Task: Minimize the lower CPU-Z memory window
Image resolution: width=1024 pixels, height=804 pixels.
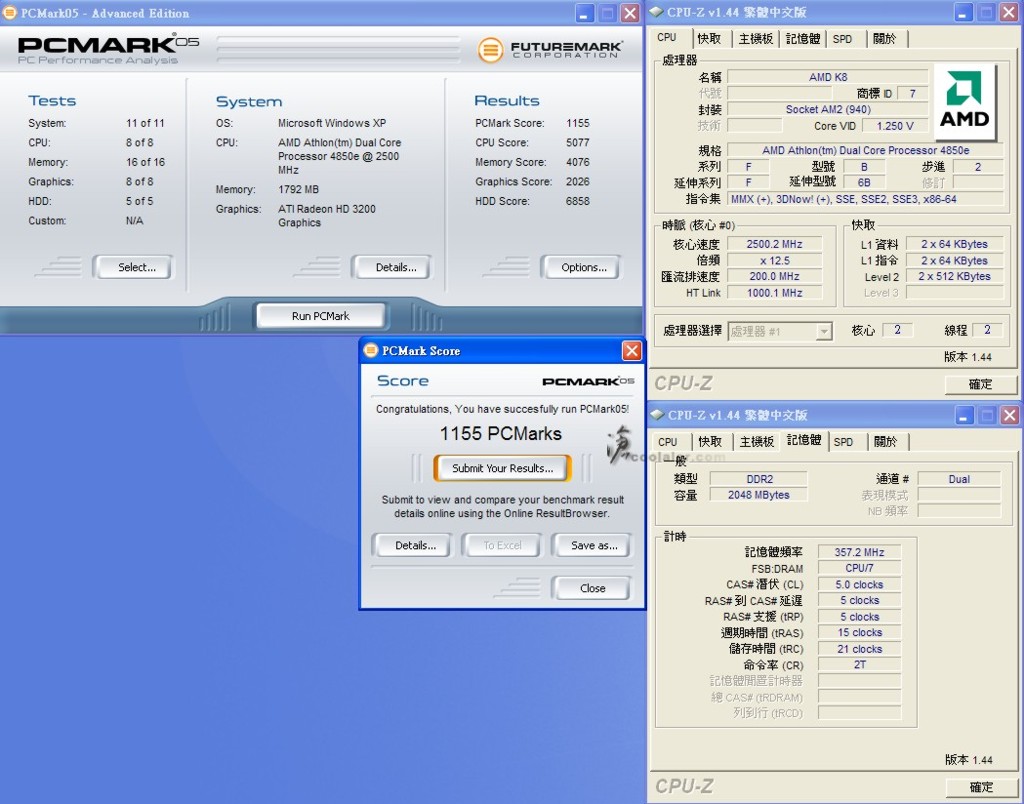Action: coord(964,415)
